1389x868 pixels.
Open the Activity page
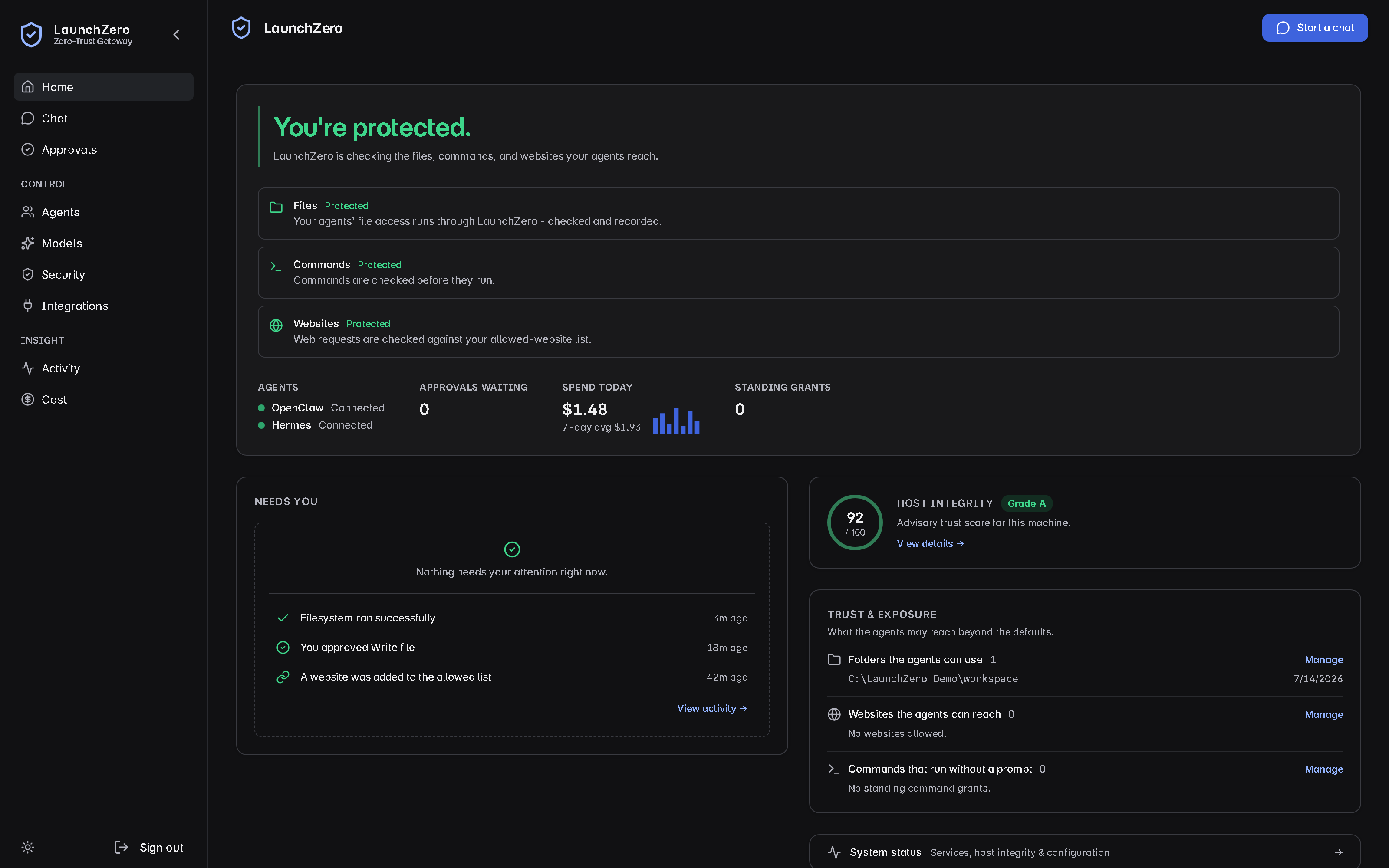click(x=103, y=368)
